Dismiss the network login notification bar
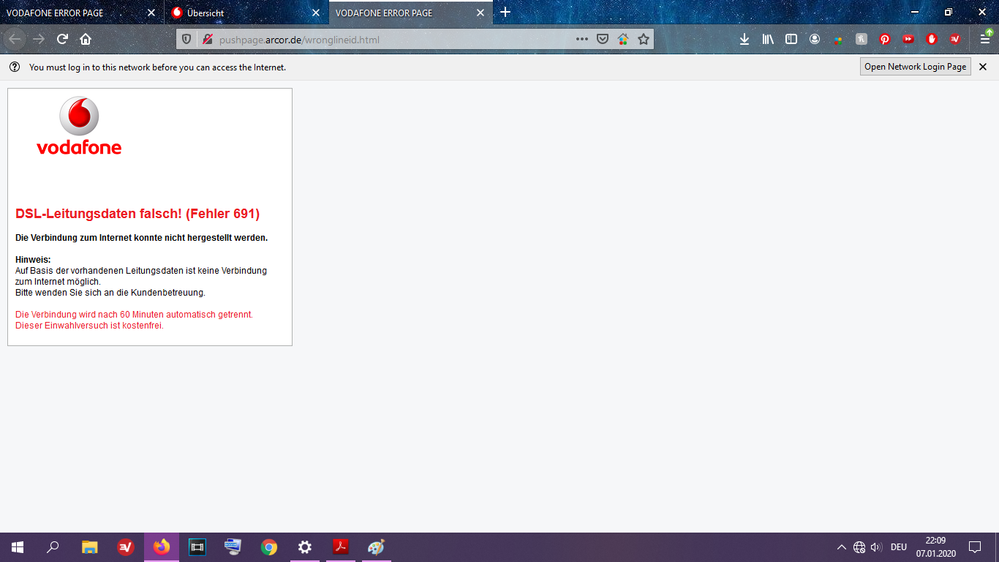The image size is (999, 562). [x=983, y=67]
